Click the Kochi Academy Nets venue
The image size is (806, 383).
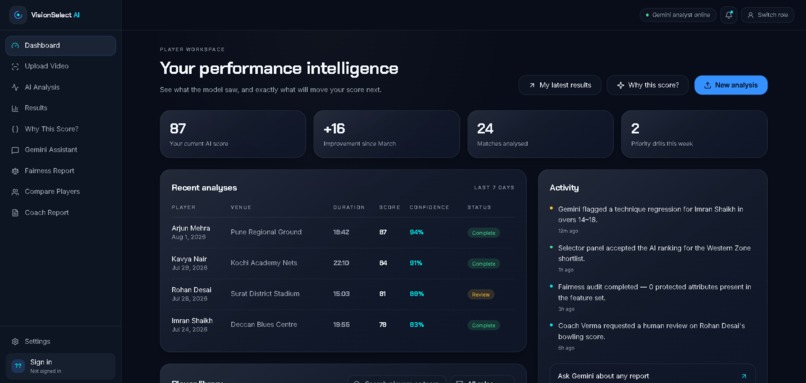click(x=264, y=263)
